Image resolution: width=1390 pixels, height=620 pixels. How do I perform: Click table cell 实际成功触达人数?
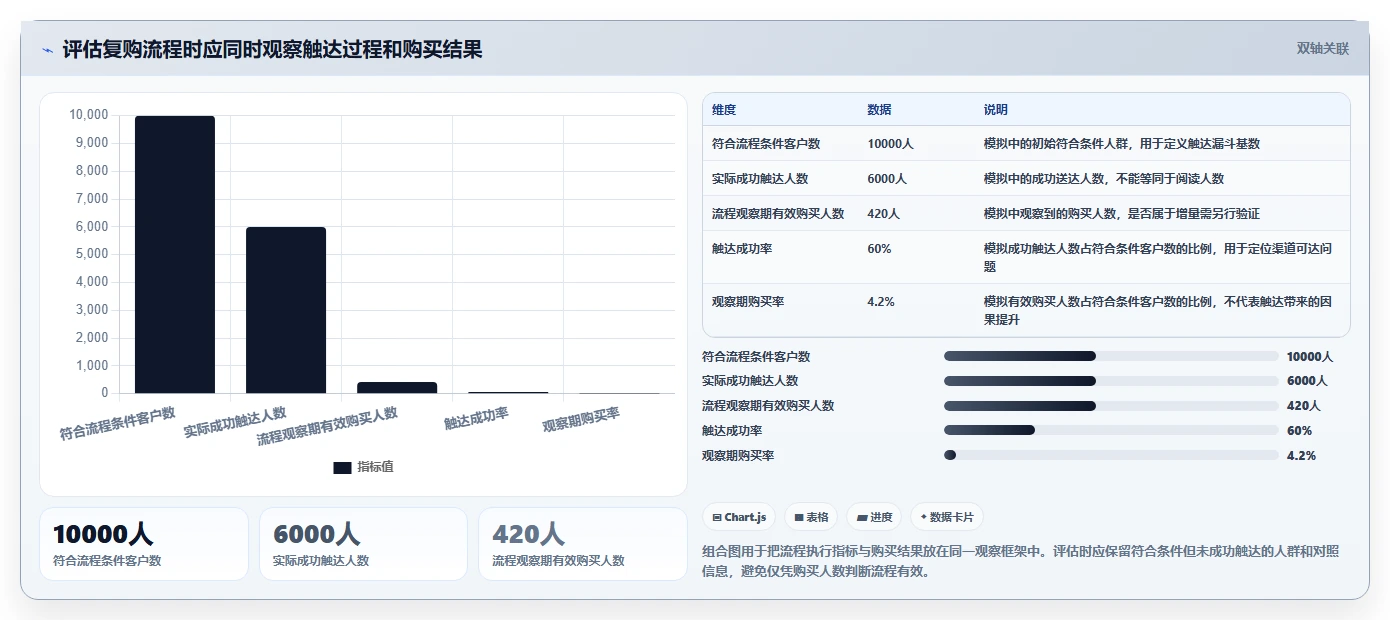(x=760, y=179)
